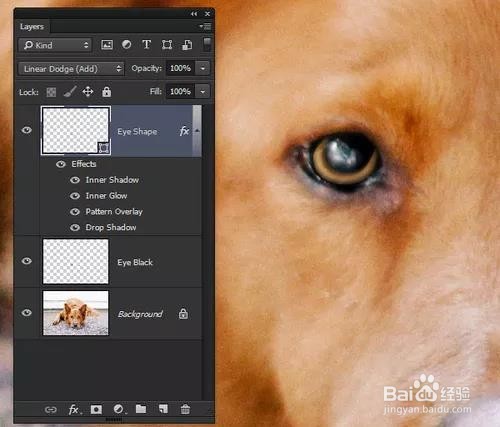Create a new group folder
500x427 pixels.
tap(141, 409)
